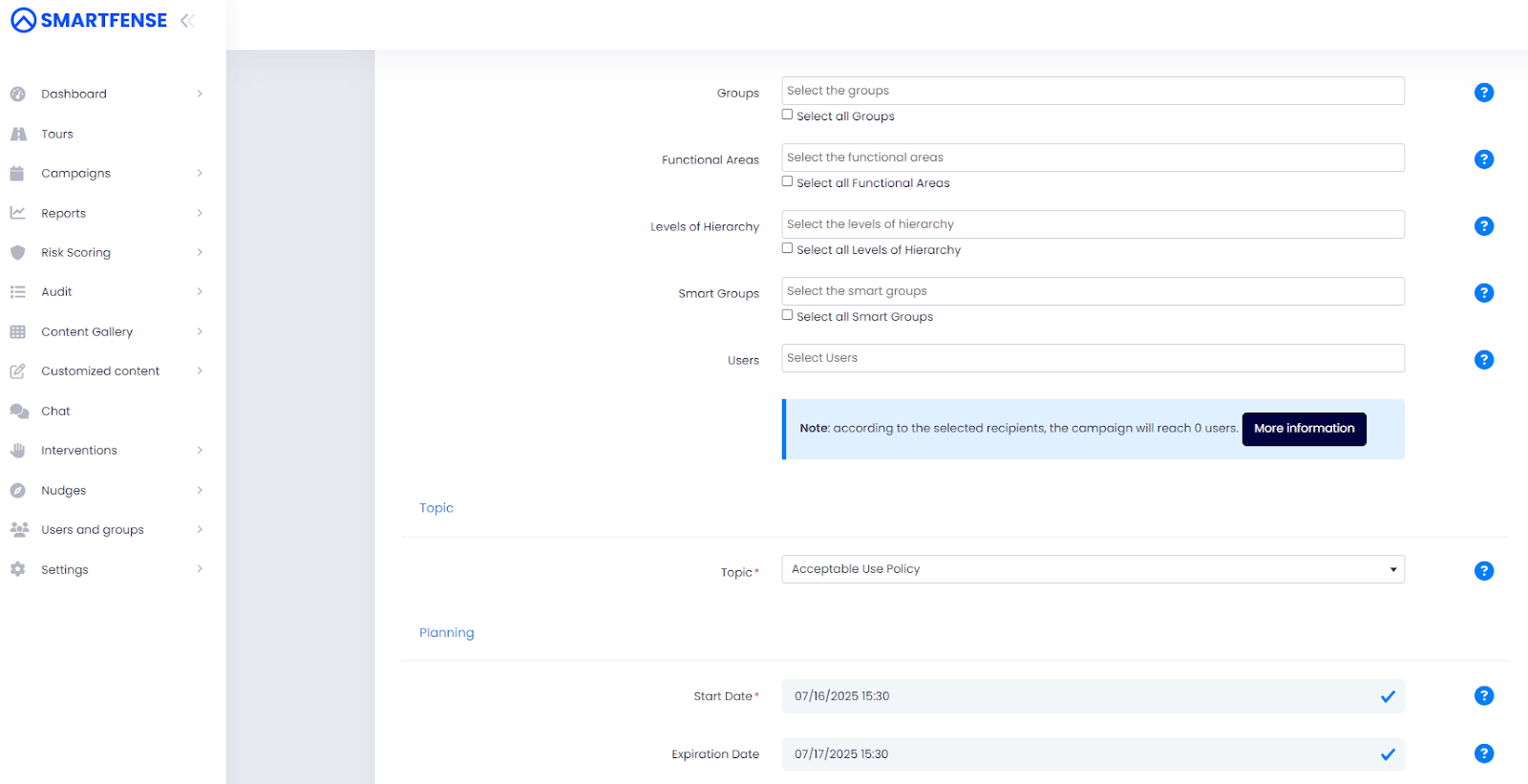The image size is (1528, 784).
Task: Click the Interventions hand icon
Action: tap(17, 450)
